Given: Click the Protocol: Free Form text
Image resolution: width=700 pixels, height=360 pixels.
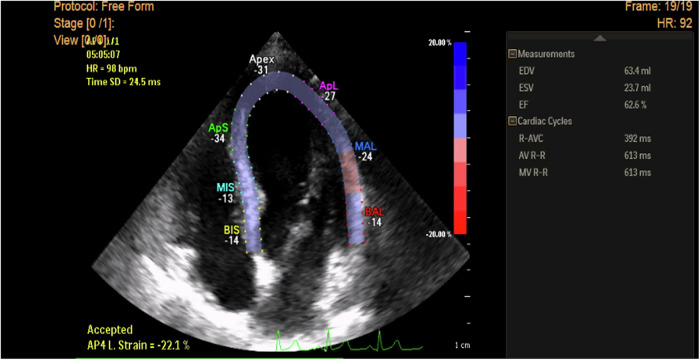Looking at the screenshot, I should (104, 6).
